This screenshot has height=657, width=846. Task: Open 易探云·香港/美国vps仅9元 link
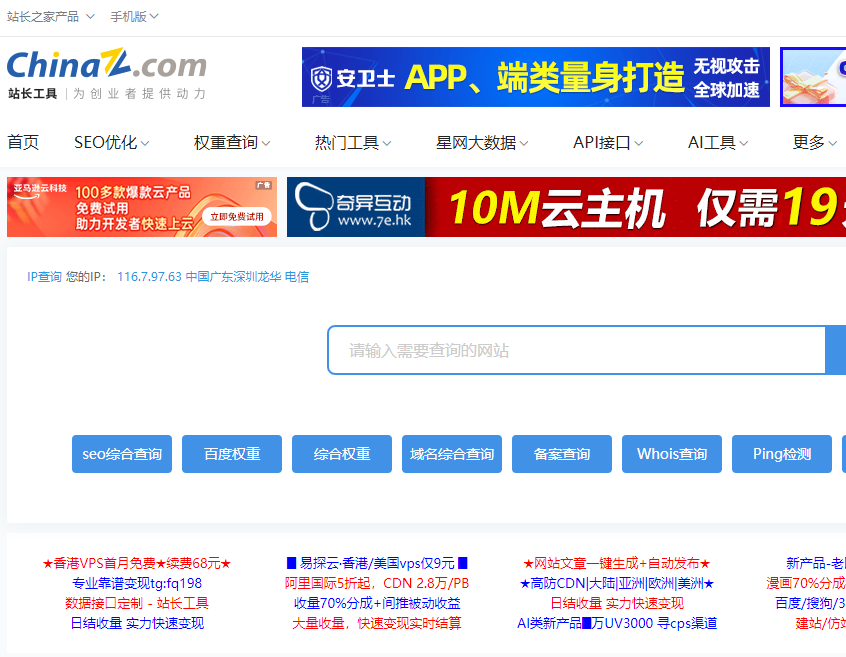point(377,564)
